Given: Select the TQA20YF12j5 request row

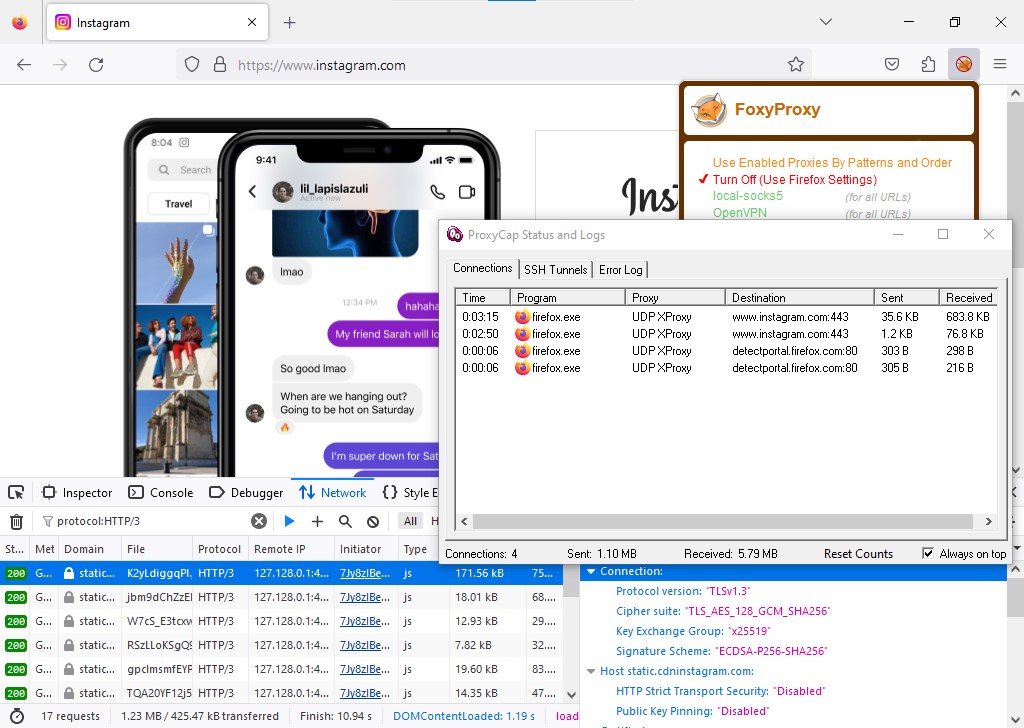Looking at the screenshot, I should click(281, 693).
